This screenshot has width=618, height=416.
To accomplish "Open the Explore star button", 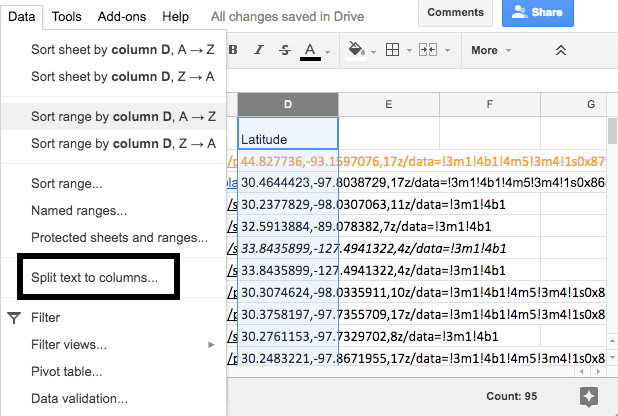I will click(x=589, y=396).
